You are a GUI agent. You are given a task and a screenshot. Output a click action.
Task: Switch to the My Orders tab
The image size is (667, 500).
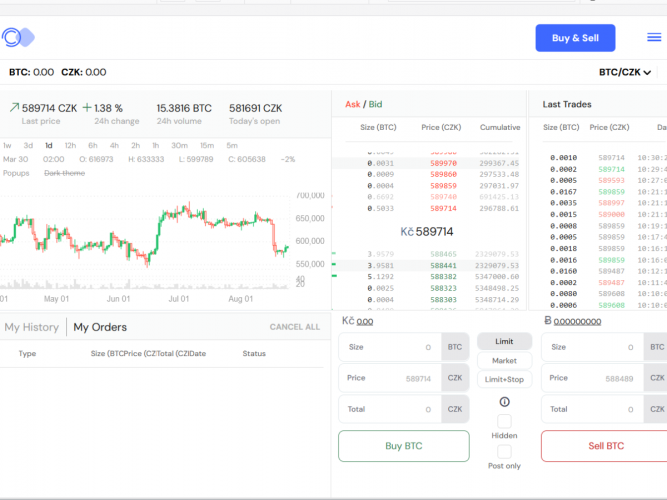point(100,327)
